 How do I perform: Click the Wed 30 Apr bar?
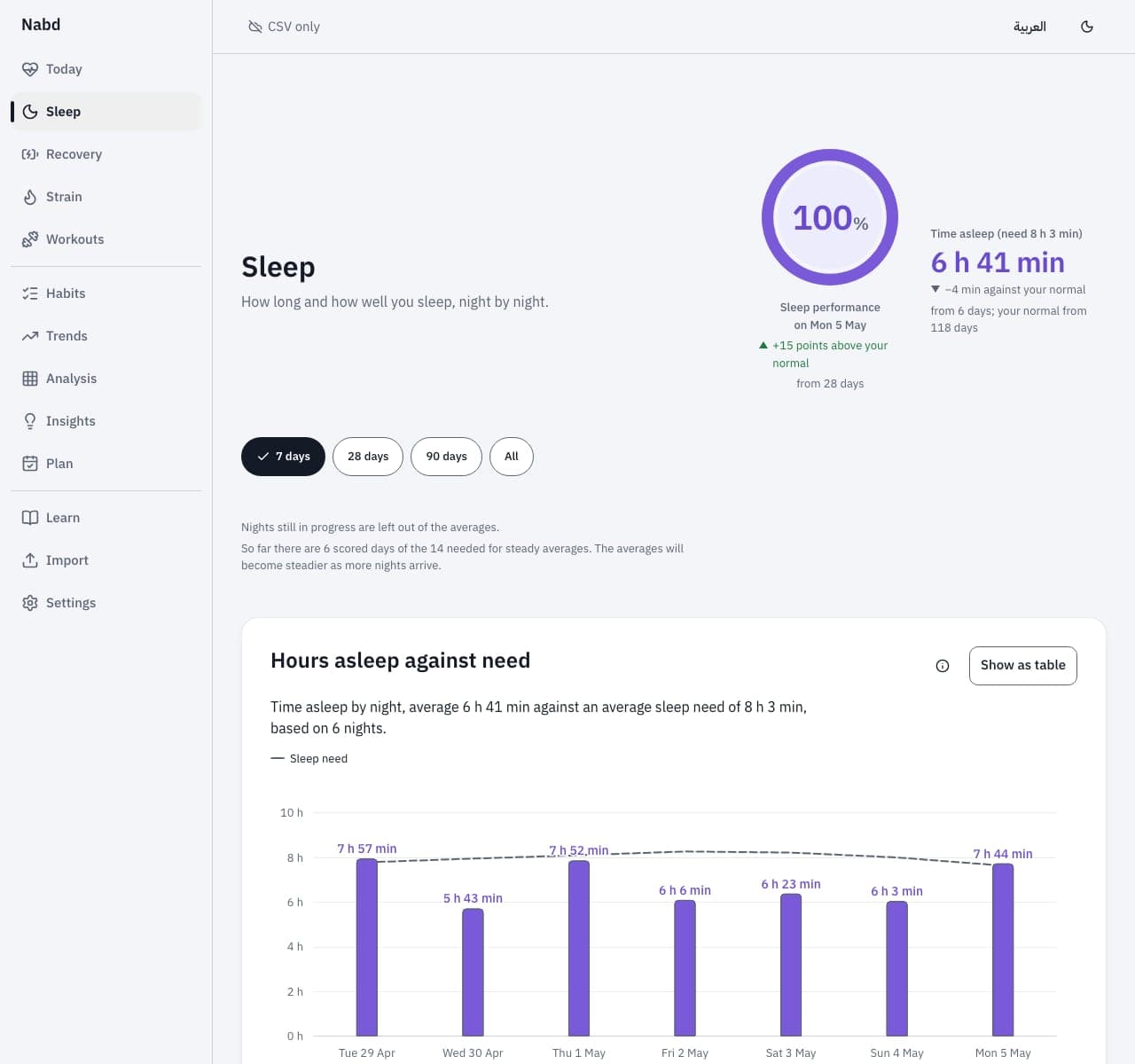(x=473, y=973)
